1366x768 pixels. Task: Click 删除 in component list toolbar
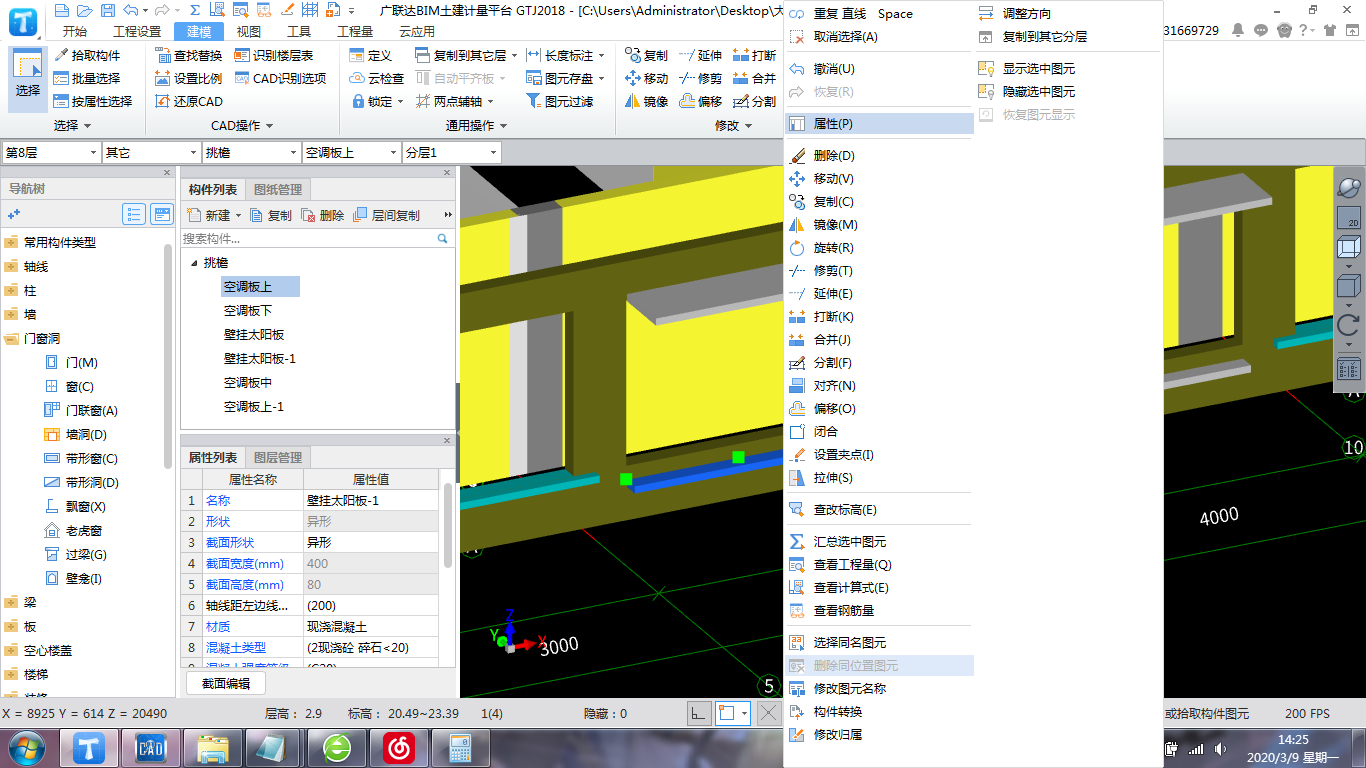(x=323, y=215)
